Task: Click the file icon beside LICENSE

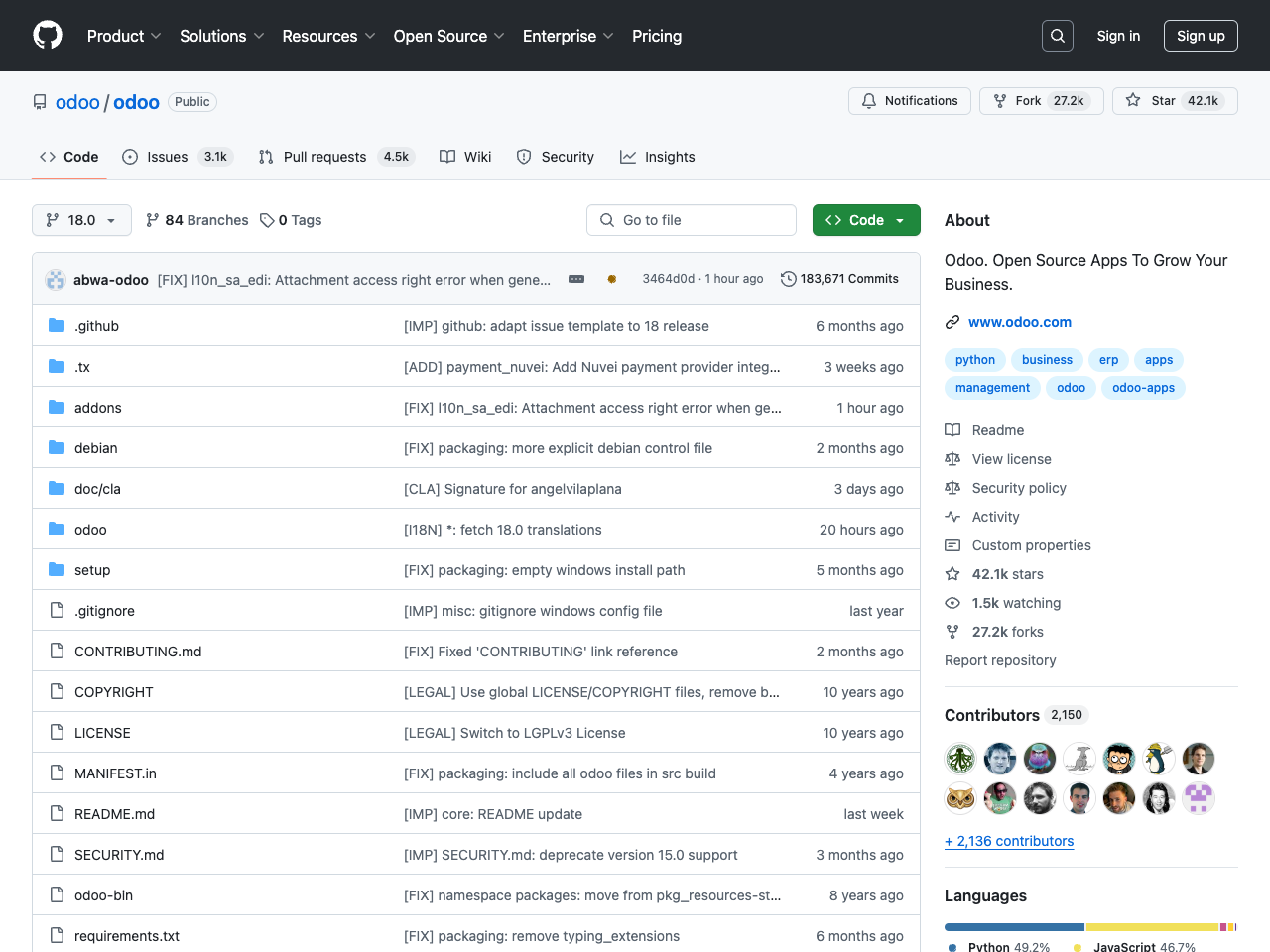Action: [x=57, y=733]
